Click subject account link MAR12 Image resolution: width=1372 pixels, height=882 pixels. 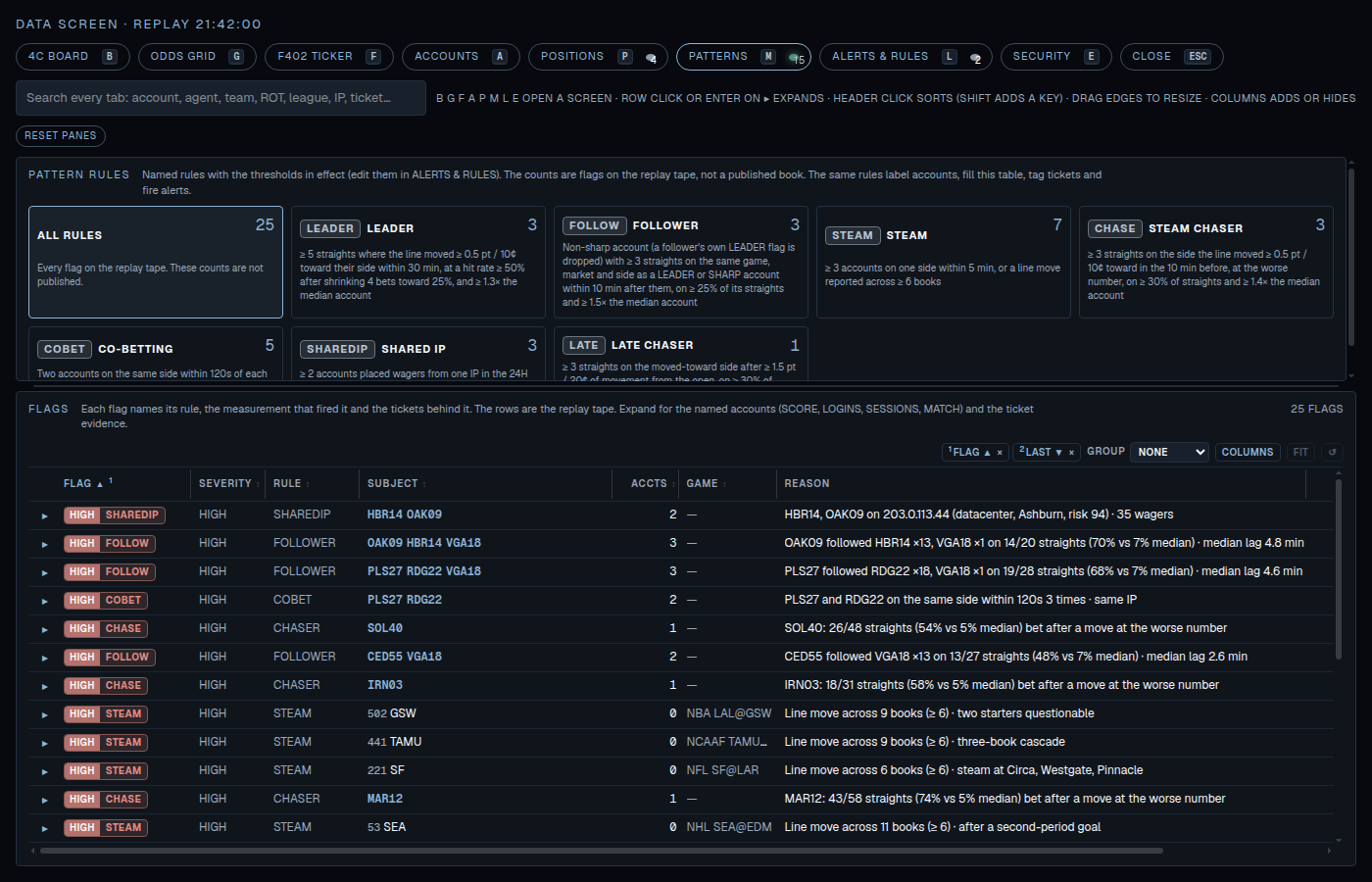(385, 800)
